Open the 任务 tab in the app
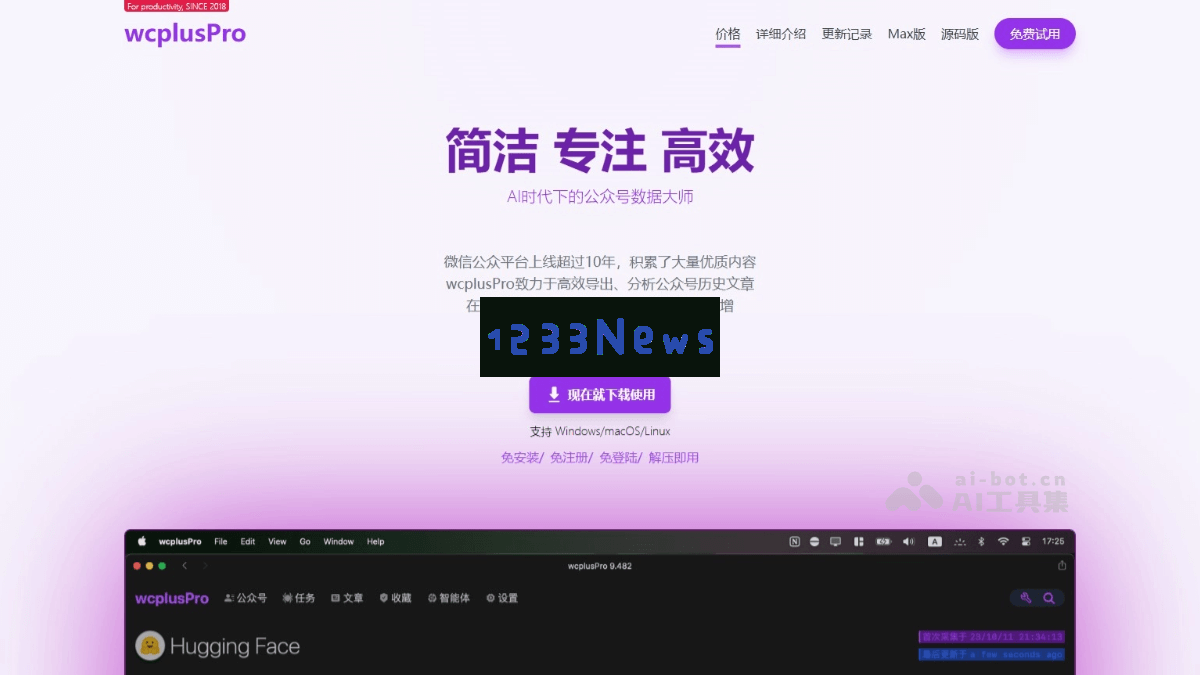 [298, 598]
